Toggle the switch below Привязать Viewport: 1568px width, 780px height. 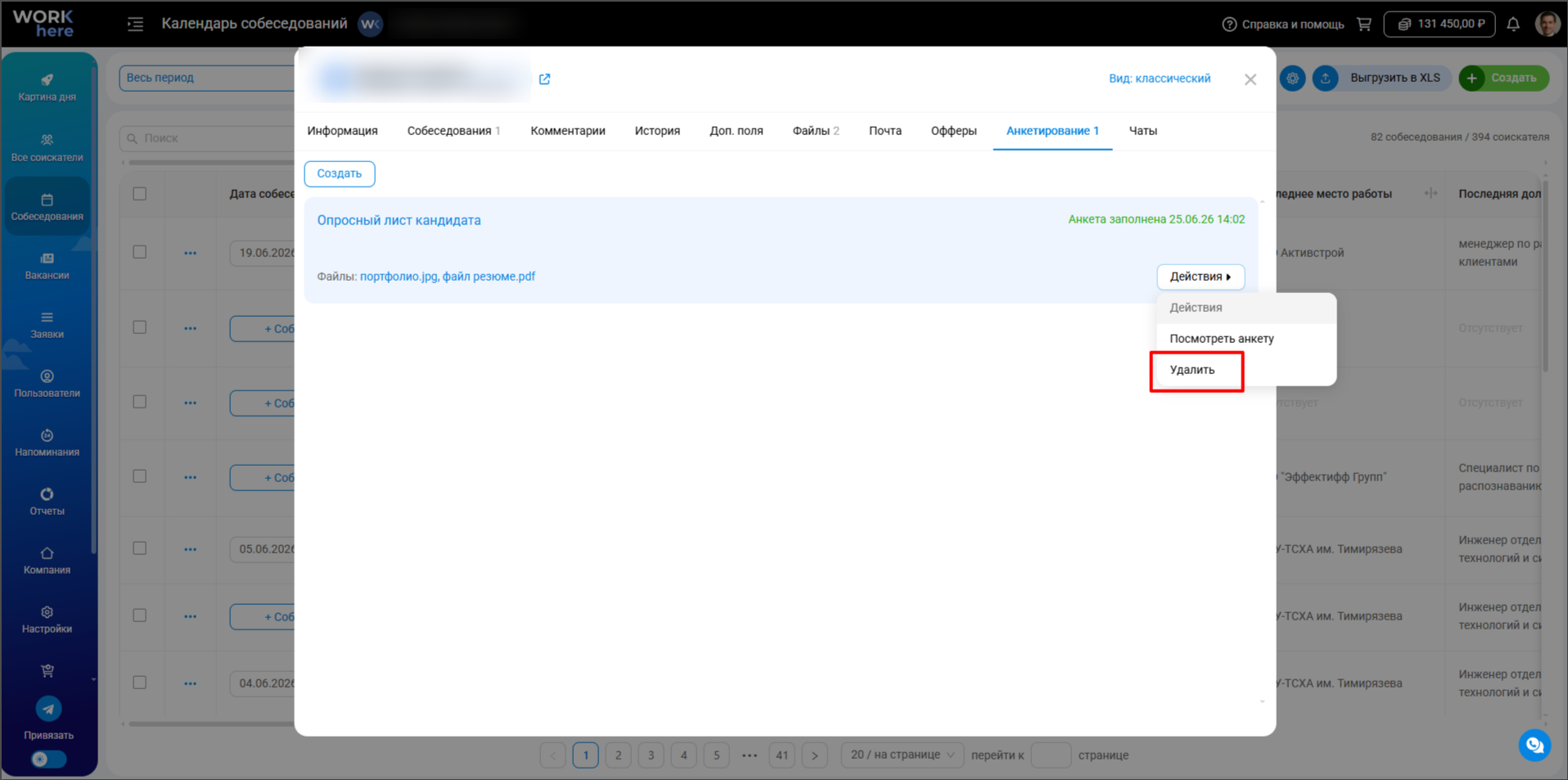click(48, 759)
